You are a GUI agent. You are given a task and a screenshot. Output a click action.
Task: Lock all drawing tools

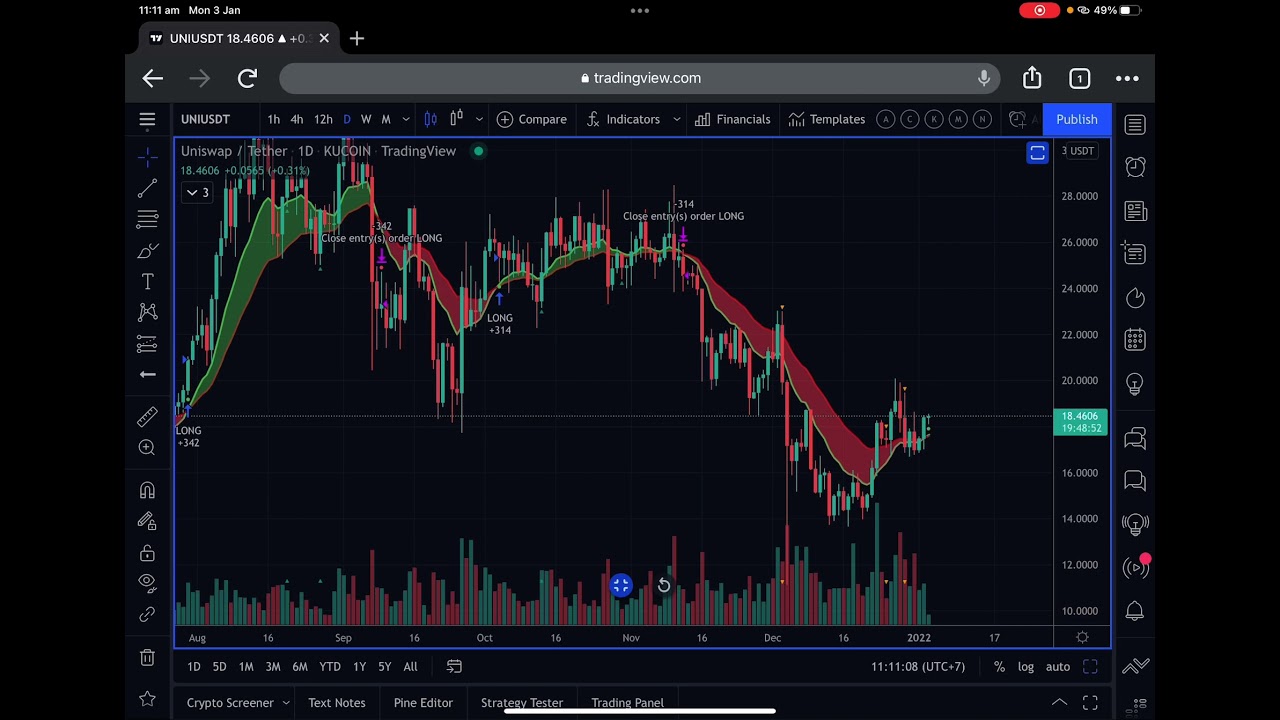(x=147, y=553)
